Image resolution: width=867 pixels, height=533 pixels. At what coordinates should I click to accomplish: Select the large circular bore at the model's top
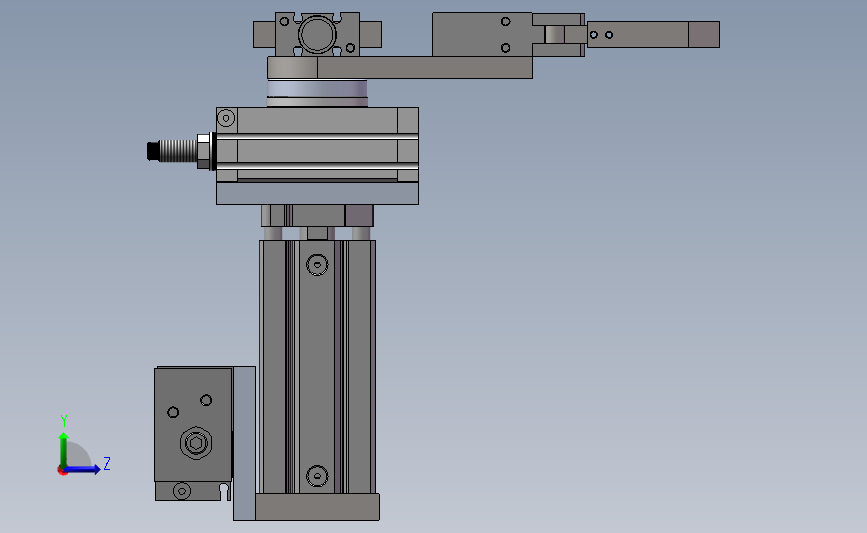317,34
